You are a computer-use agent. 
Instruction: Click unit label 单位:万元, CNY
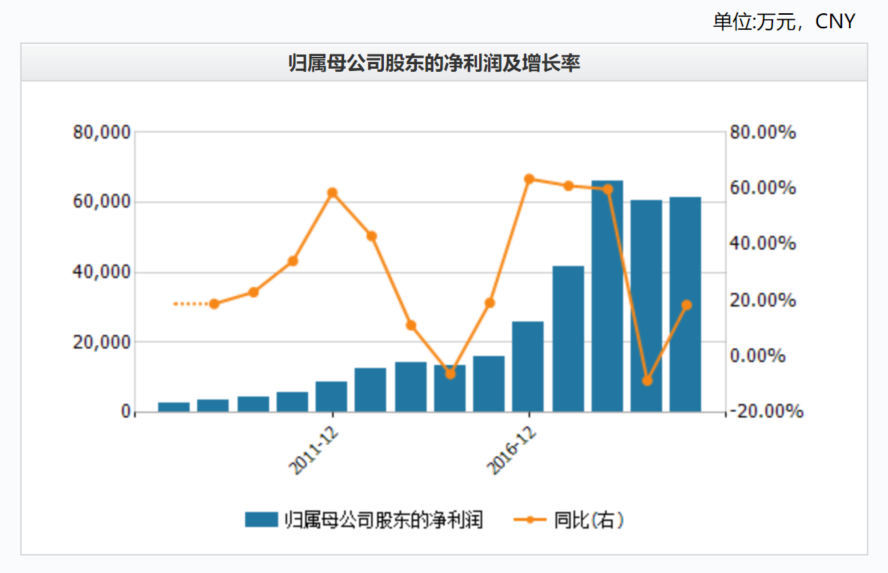[784, 22]
